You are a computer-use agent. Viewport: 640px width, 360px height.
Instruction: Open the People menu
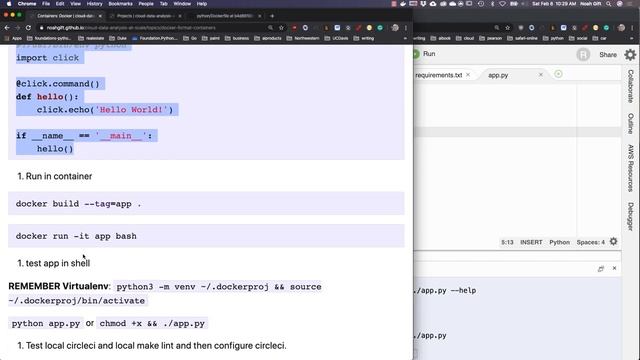click(x=146, y=4)
